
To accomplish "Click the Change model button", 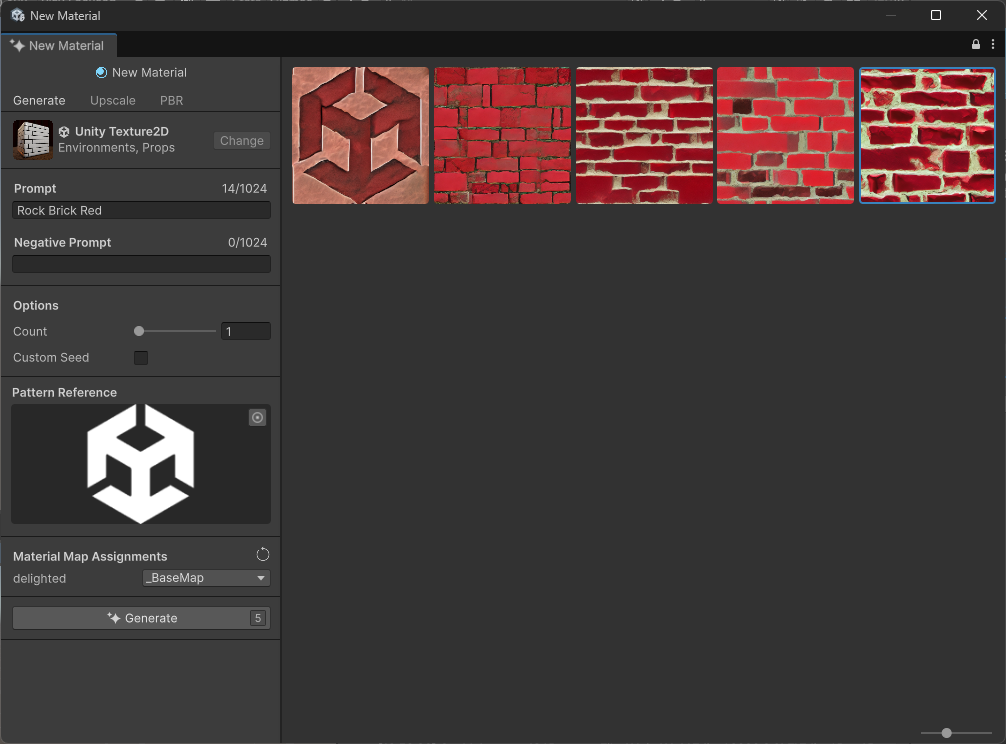I will click(x=241, y=140).
